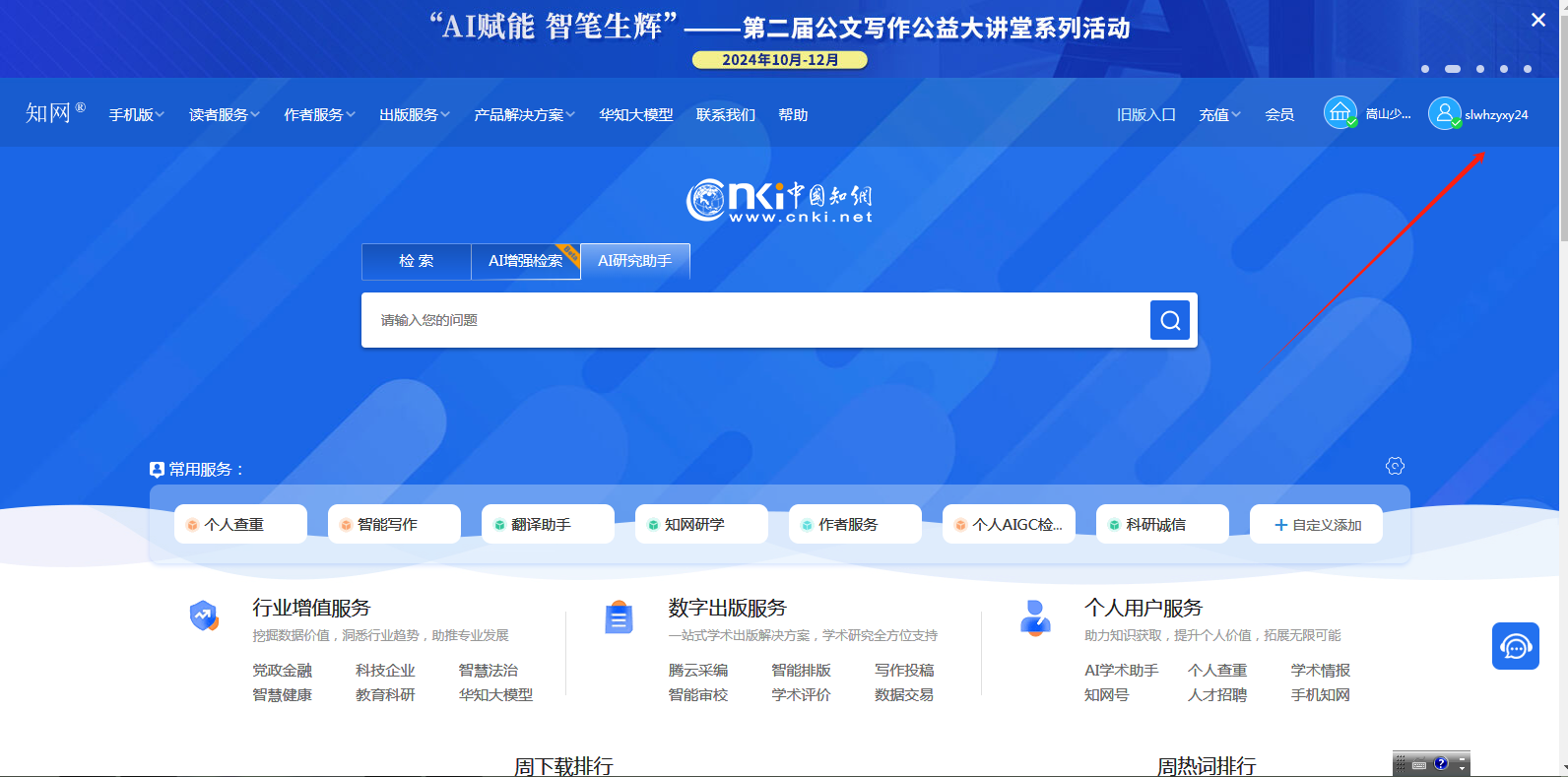Open the 智能排版 link
1568x777 pixels.
[x=802, y=671]
